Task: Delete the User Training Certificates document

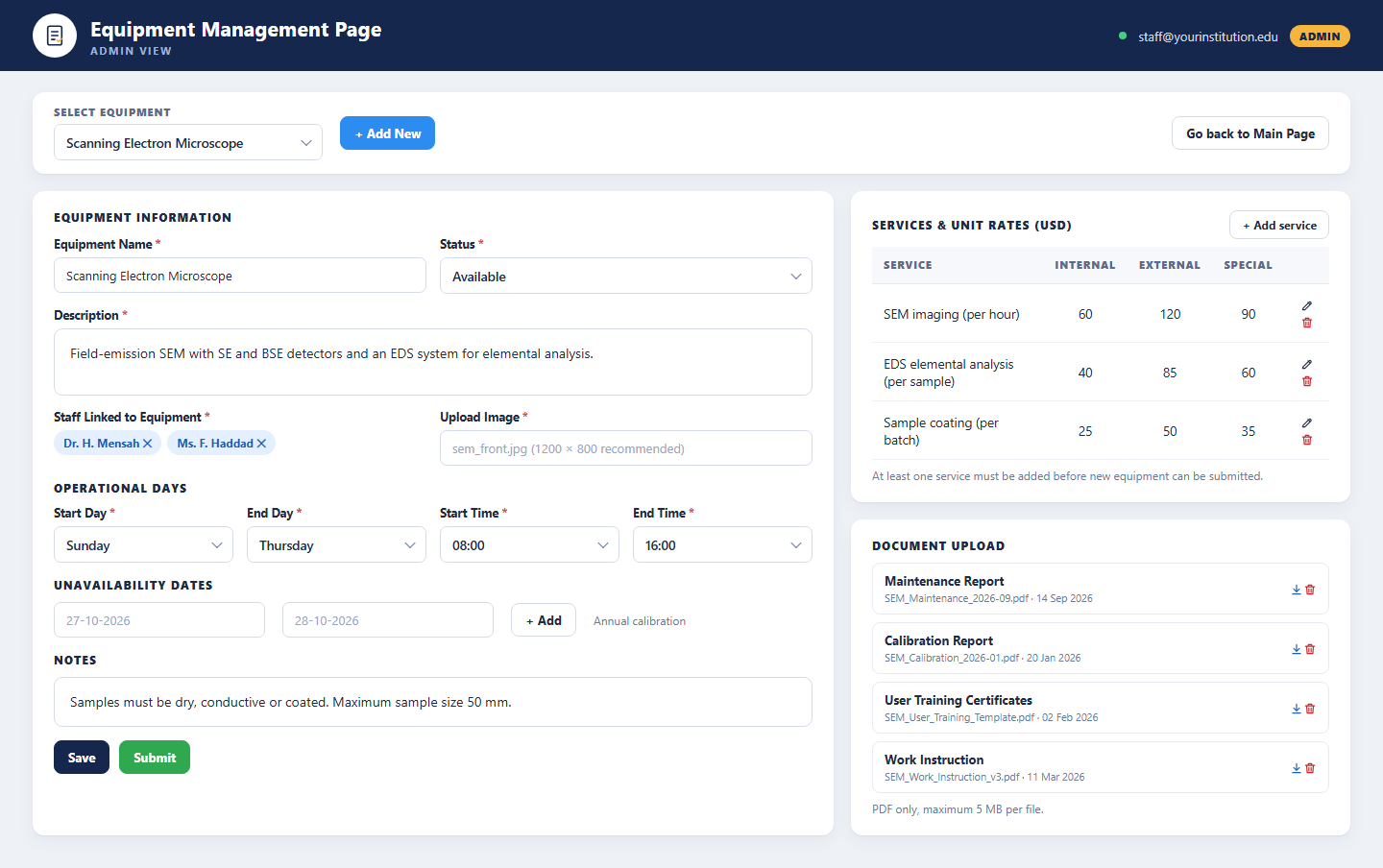Action: point(1310,709)
